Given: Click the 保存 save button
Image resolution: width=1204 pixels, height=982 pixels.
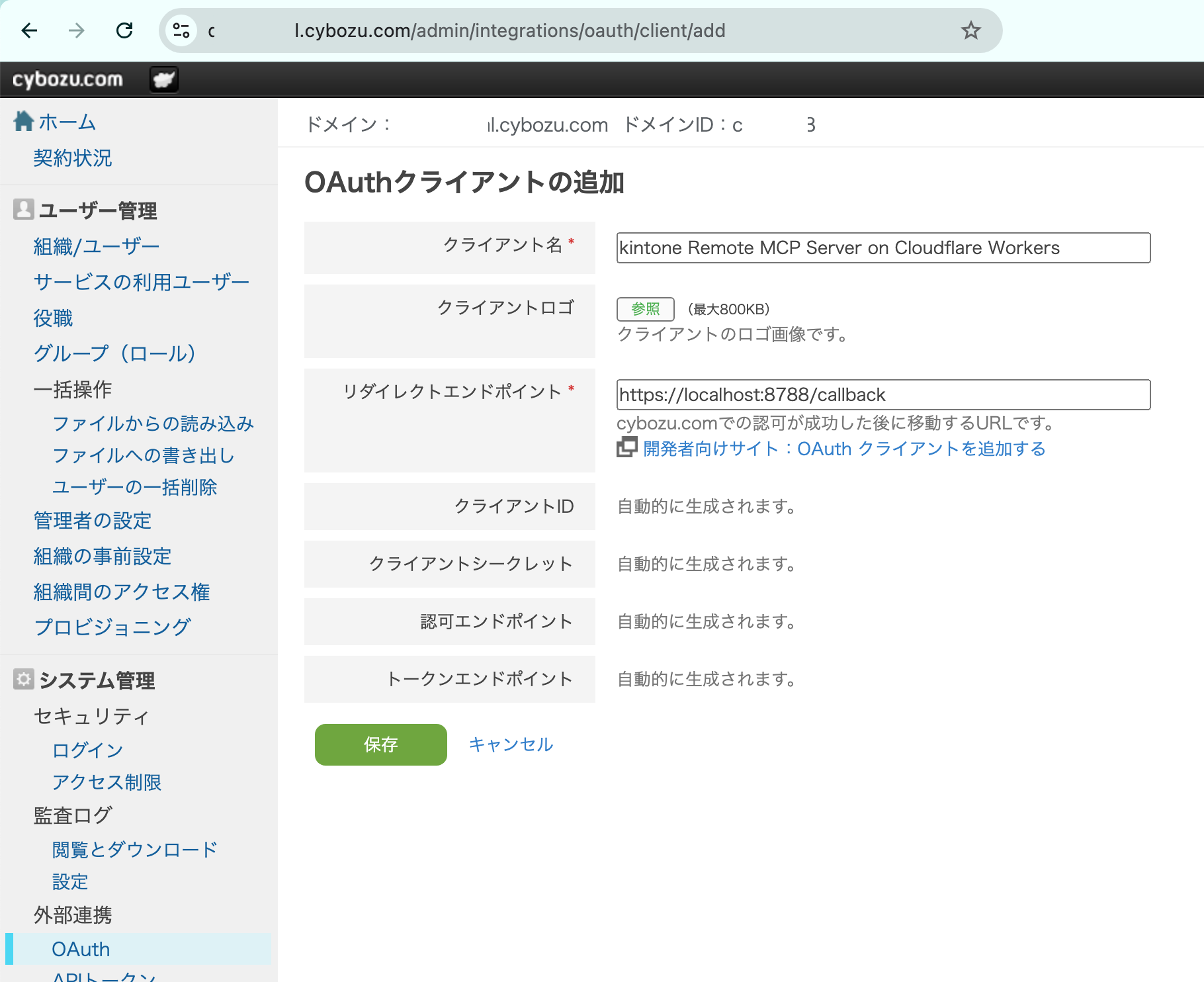Looking at the screenshot, I should click(x=380, y=744).
